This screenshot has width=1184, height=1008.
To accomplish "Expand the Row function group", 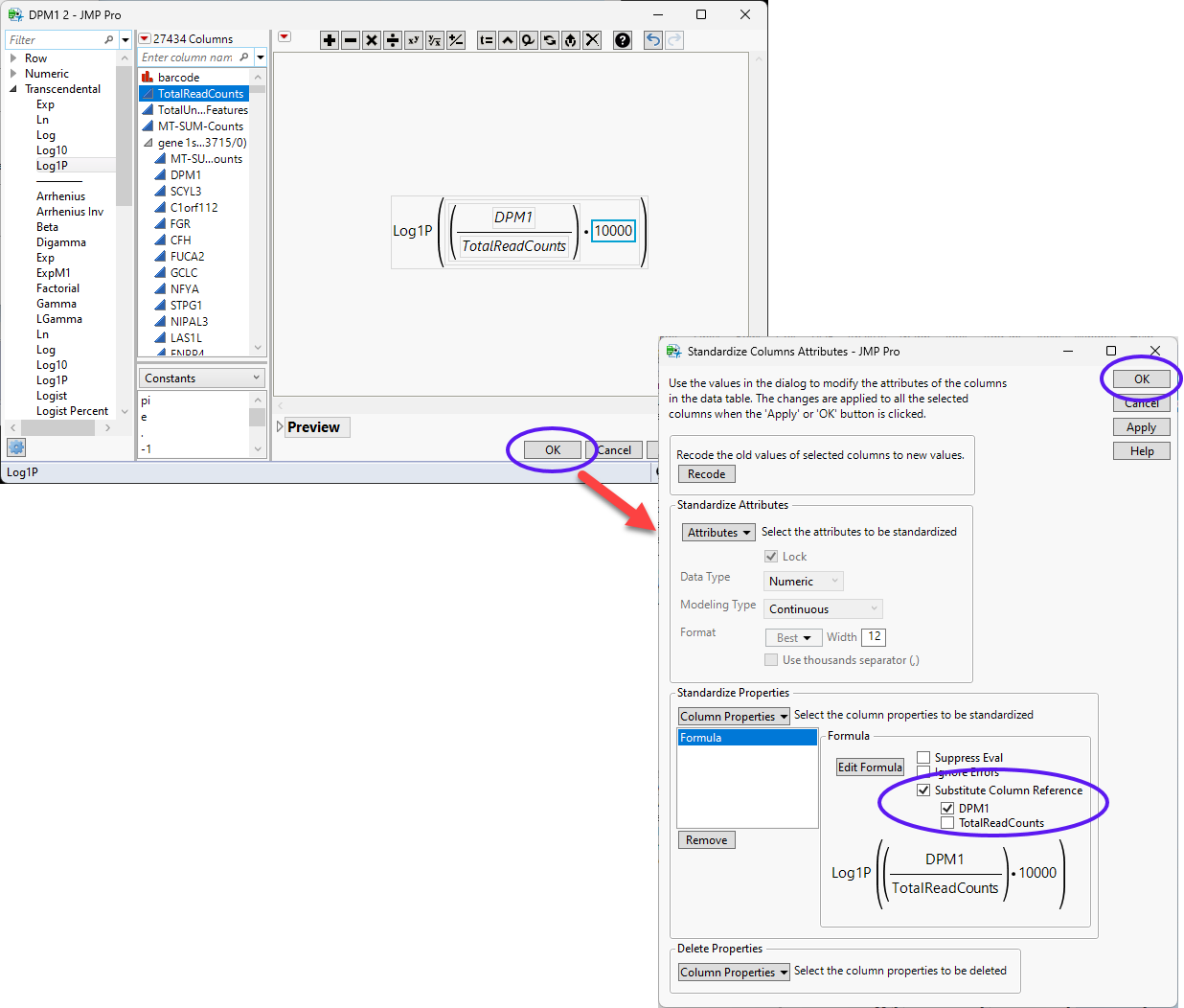I will coord(13,58).
